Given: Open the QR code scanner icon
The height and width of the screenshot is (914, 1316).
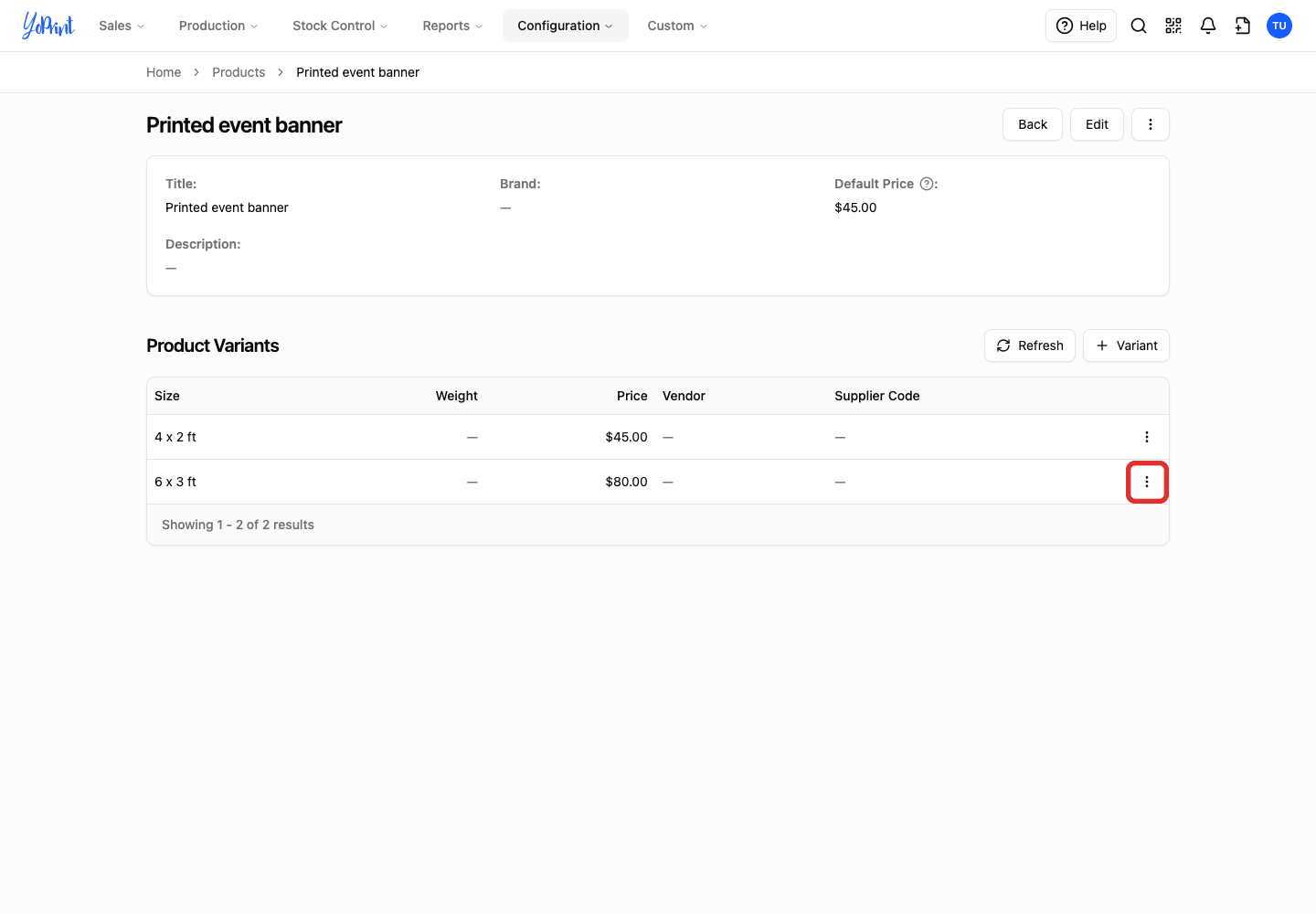Looking at the screenshot, I should tap(1173, 26).
